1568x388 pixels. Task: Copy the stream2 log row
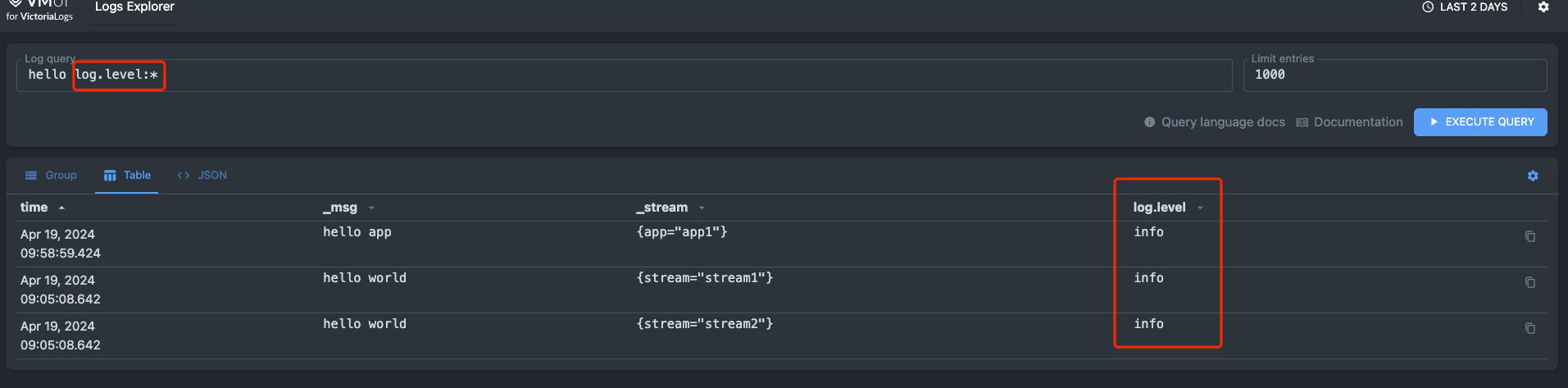(1529, 329)
